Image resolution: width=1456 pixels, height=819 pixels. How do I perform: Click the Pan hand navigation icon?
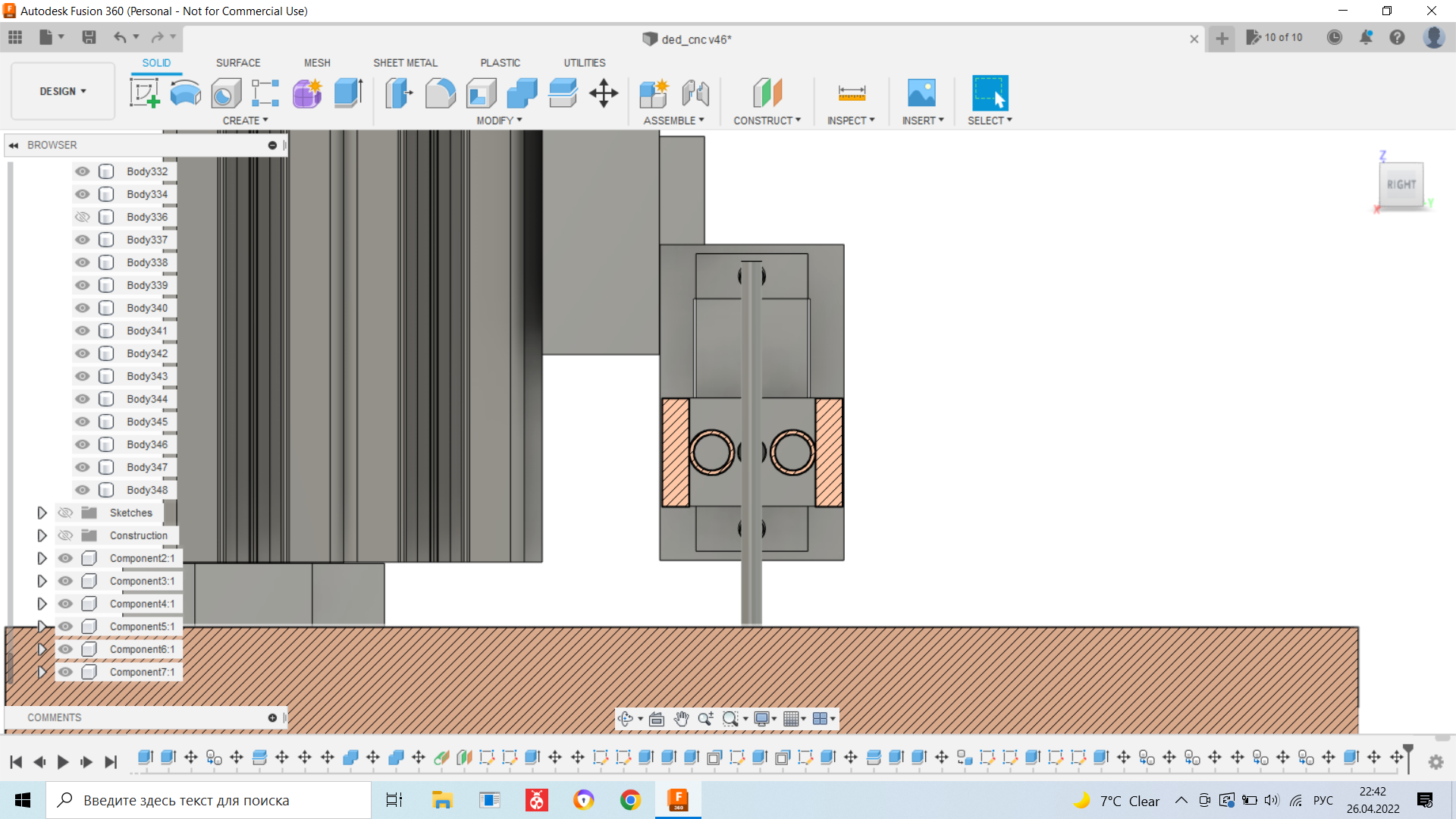tap(681, 719)
